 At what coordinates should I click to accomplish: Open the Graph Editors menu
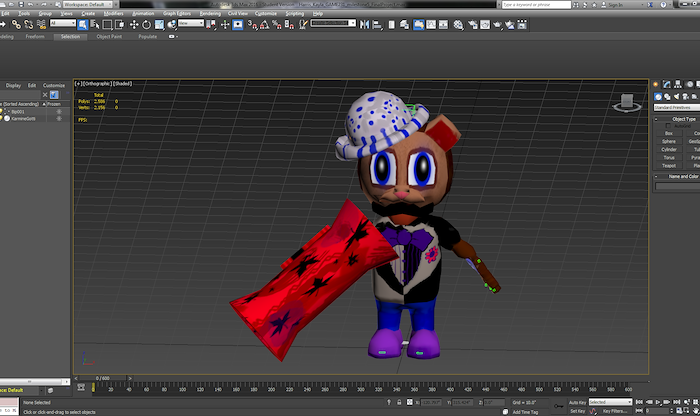coord(177,13)
